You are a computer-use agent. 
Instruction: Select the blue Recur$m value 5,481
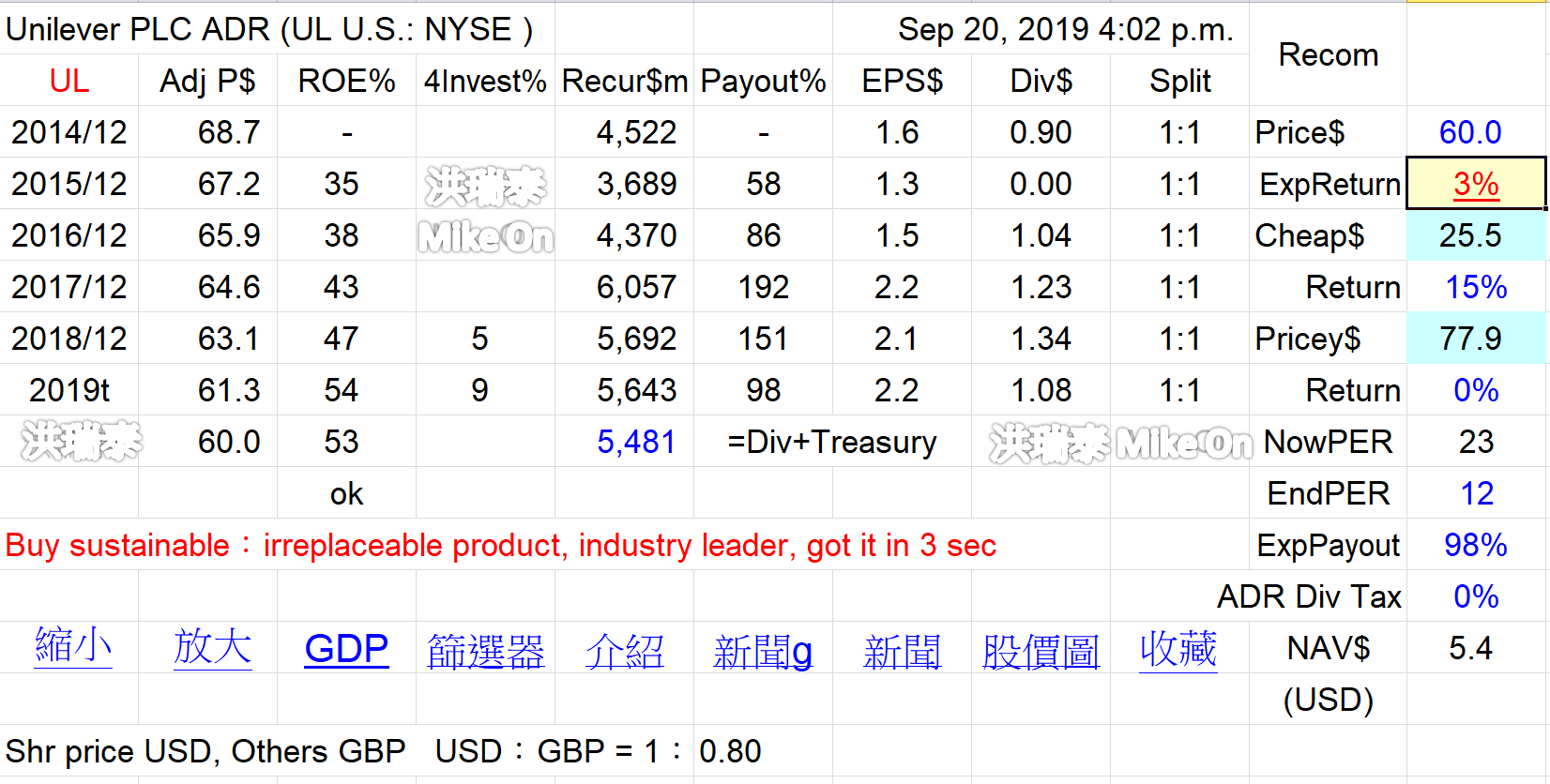636,442
